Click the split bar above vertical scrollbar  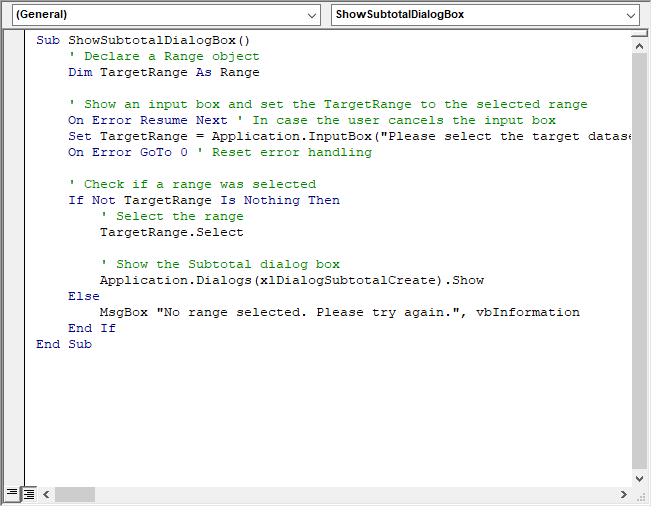[x=640, y=34]
